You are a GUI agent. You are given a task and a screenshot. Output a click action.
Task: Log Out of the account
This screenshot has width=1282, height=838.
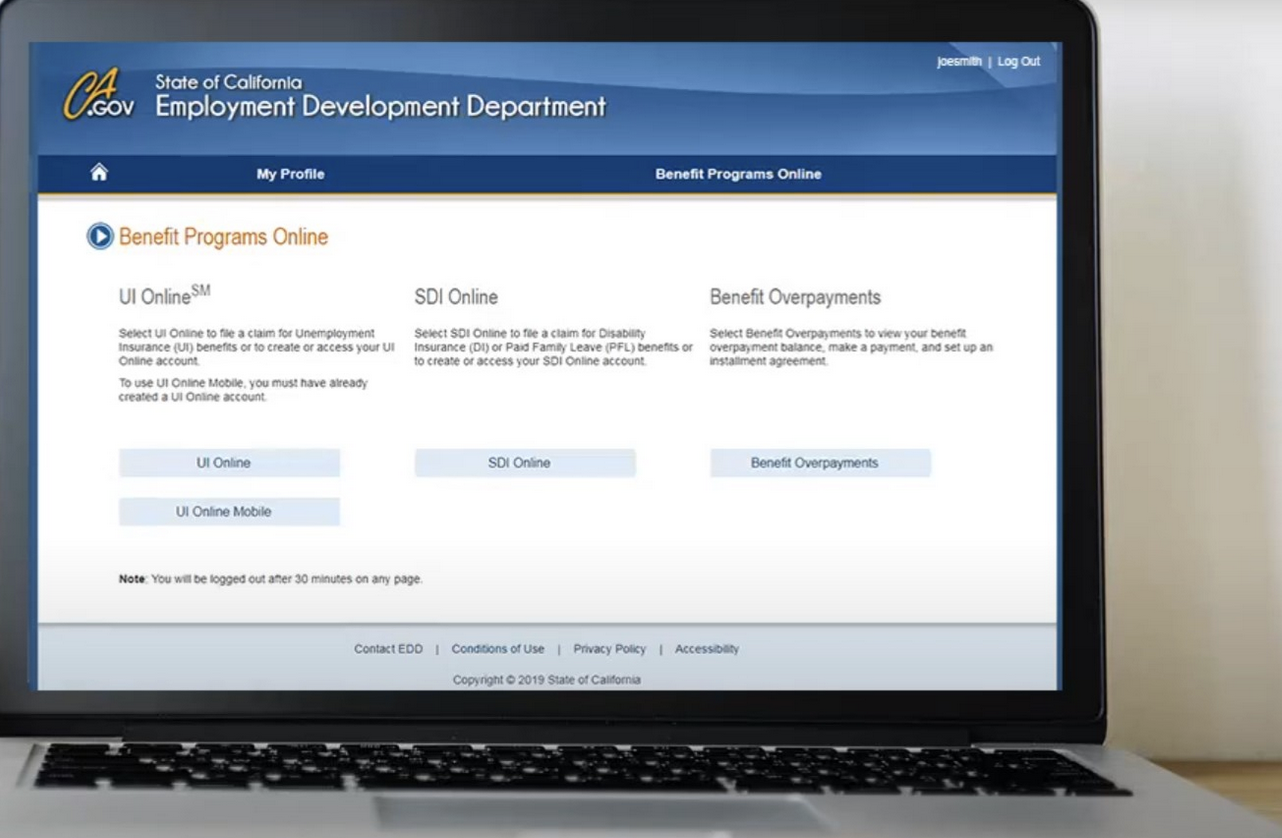point(1018,62)
